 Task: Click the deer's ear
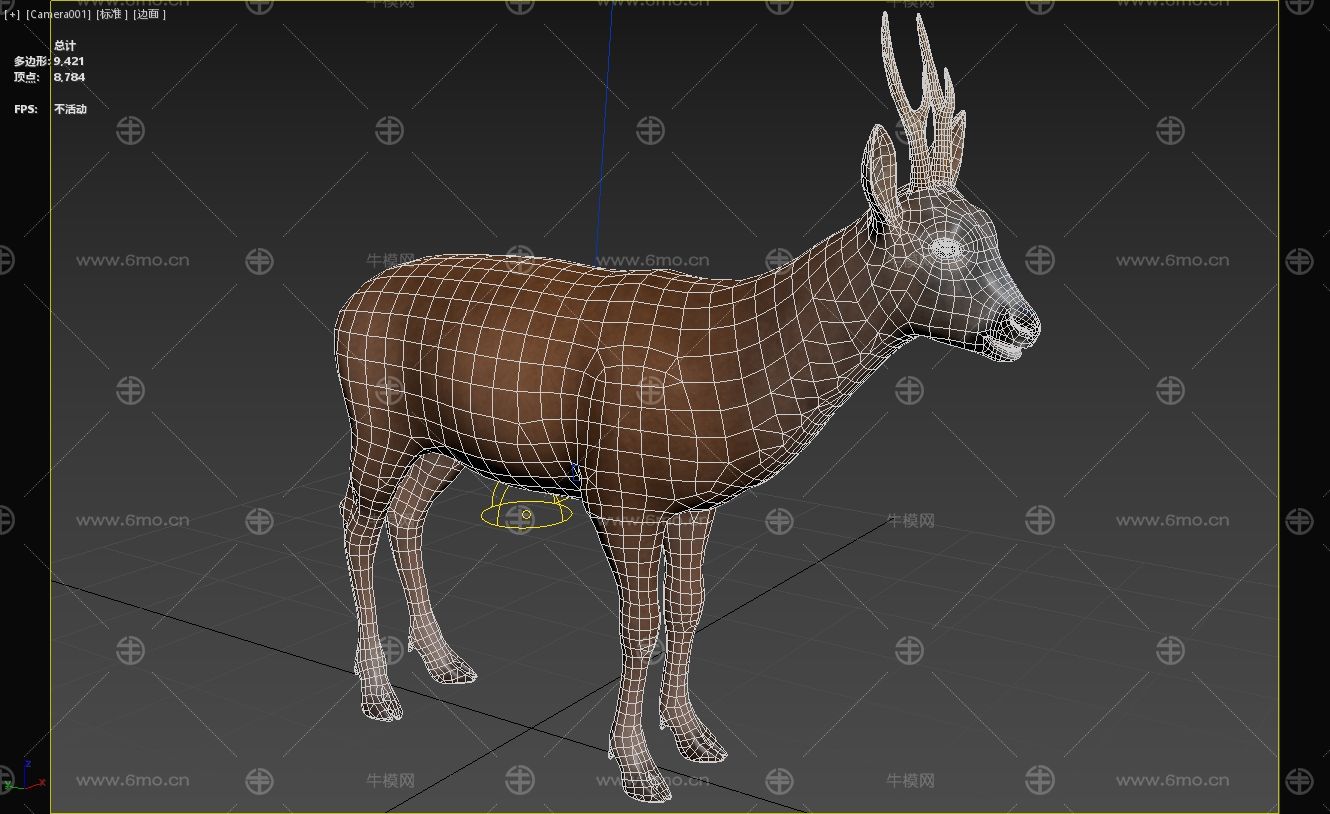[881, 175]
